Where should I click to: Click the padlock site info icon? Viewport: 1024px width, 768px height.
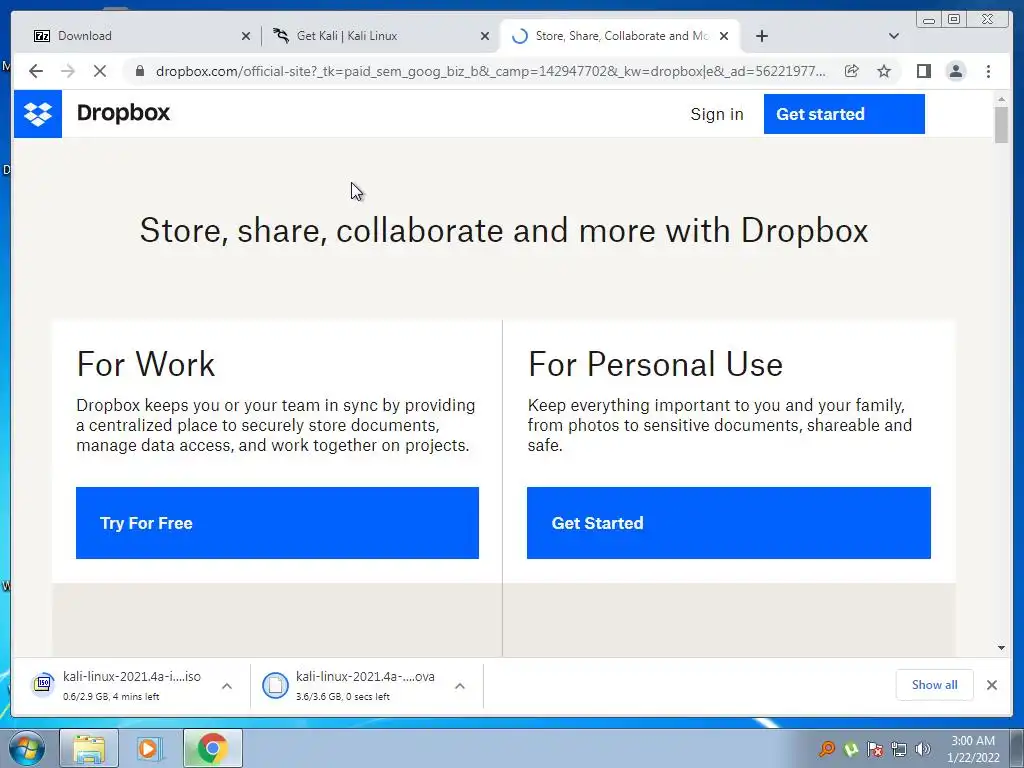tap(140, 71)
